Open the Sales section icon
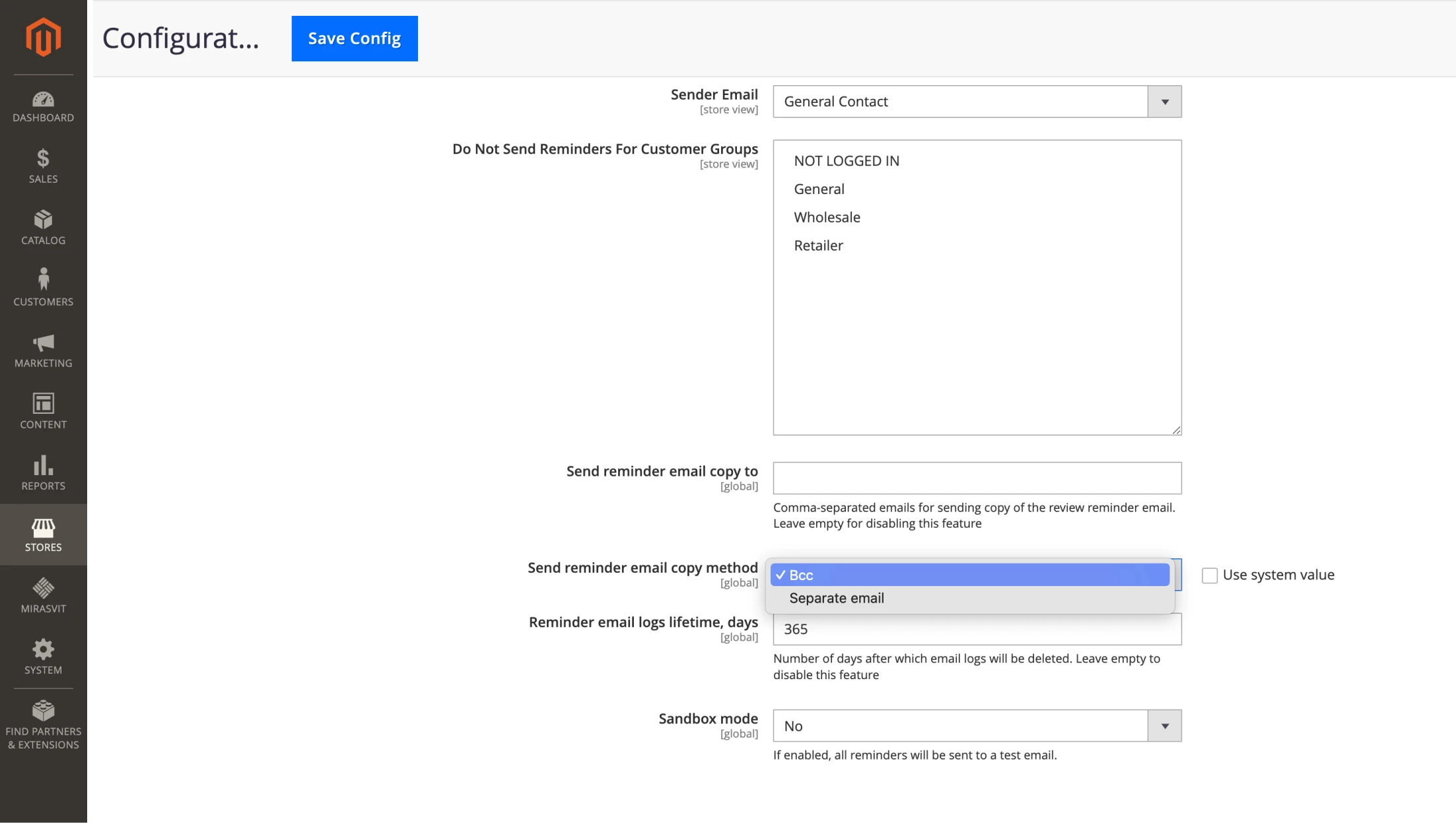Image resolution: width=1456 pixels, height=823 pixels. point(43,164)
